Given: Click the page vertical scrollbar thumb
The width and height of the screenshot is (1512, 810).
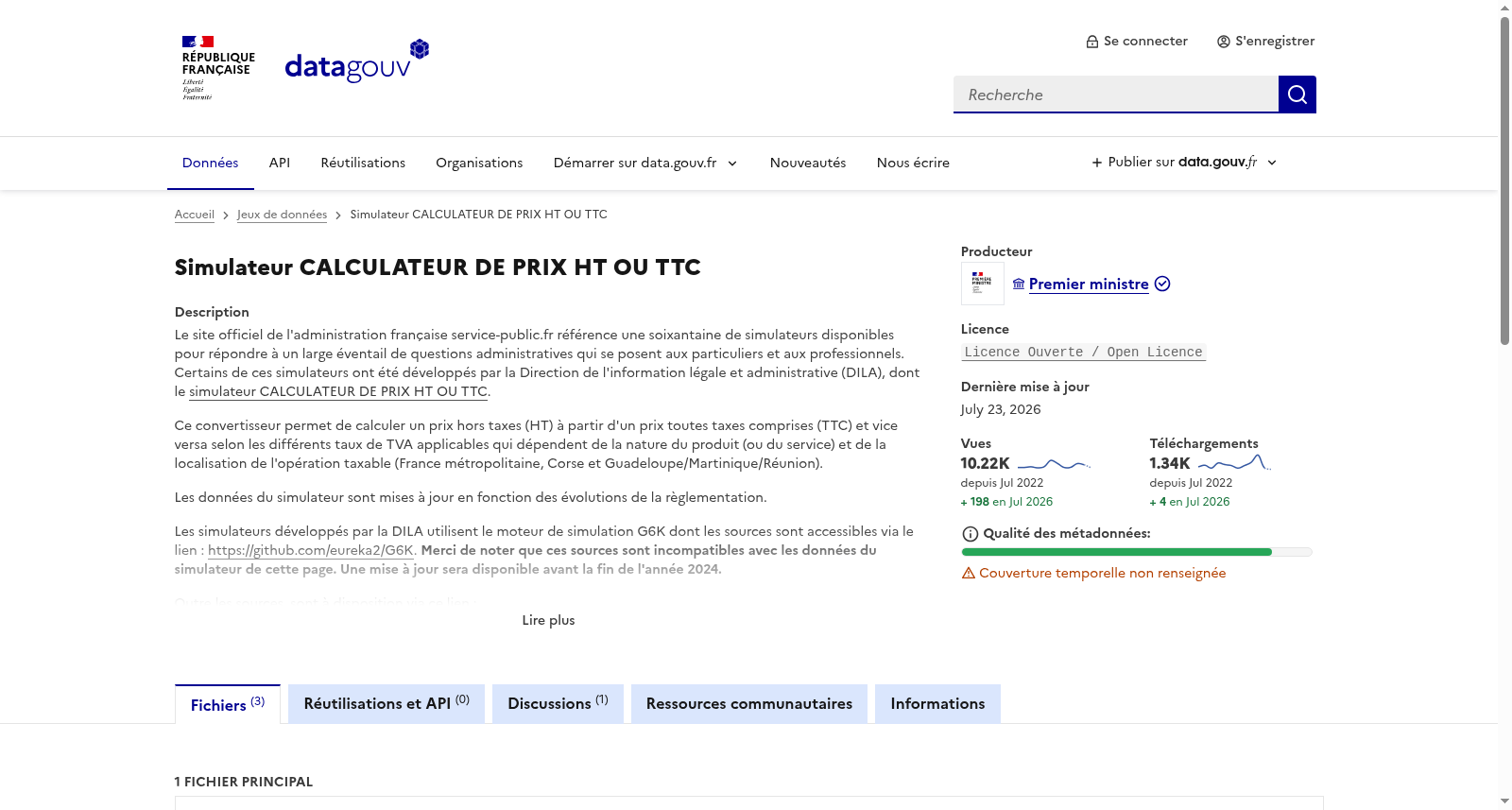Looking at the screenshot, I should [x=1504, y=180].
